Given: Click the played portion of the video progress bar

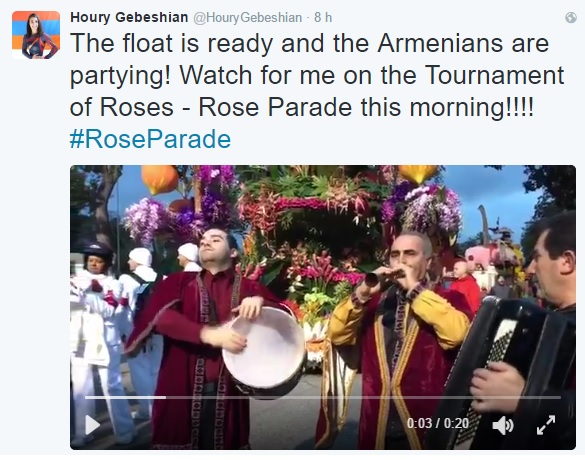Looking at the screenshot, I should click(x=125, y=397).
